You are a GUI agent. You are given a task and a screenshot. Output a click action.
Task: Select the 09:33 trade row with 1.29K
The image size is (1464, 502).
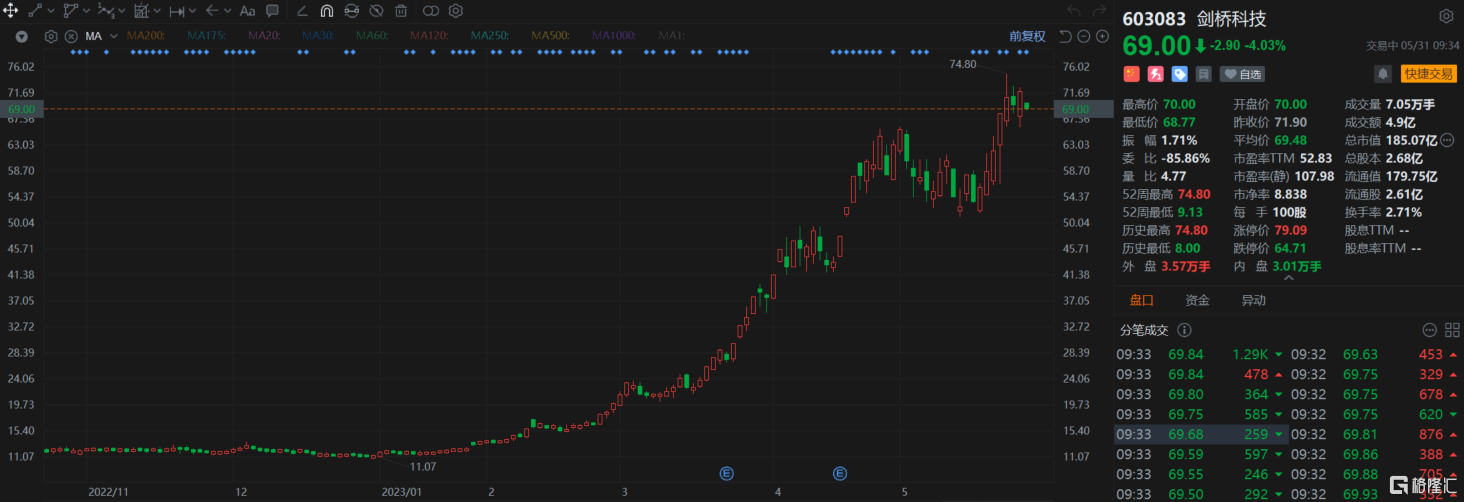coord(1200,354)
